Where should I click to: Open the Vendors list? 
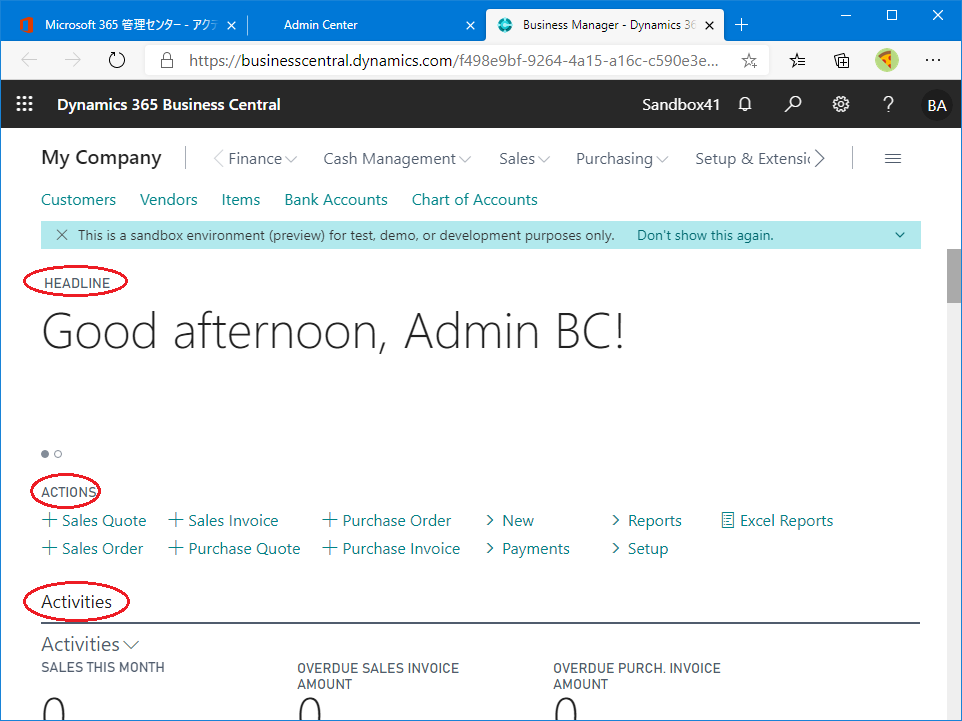pos(169,199)
